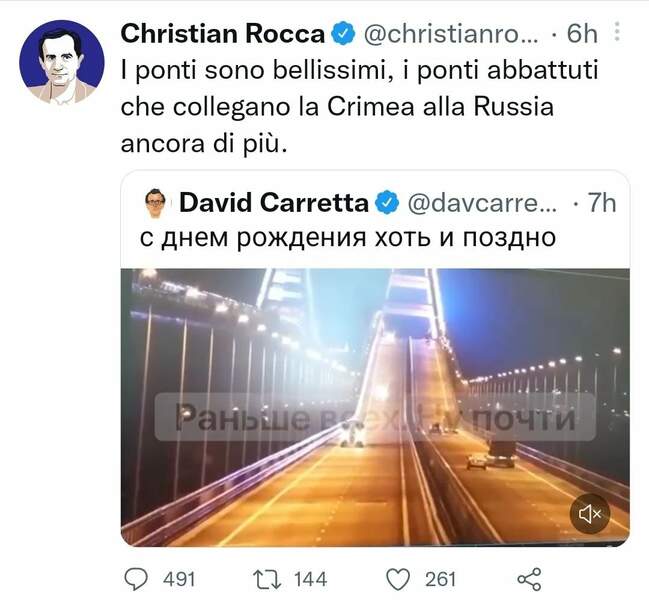Image resolution: width=649 pixels, height=600 pixels.
Task: Open the 6h timestamp of the tweet
Action: pyautogui.click(x=582, y=33)
